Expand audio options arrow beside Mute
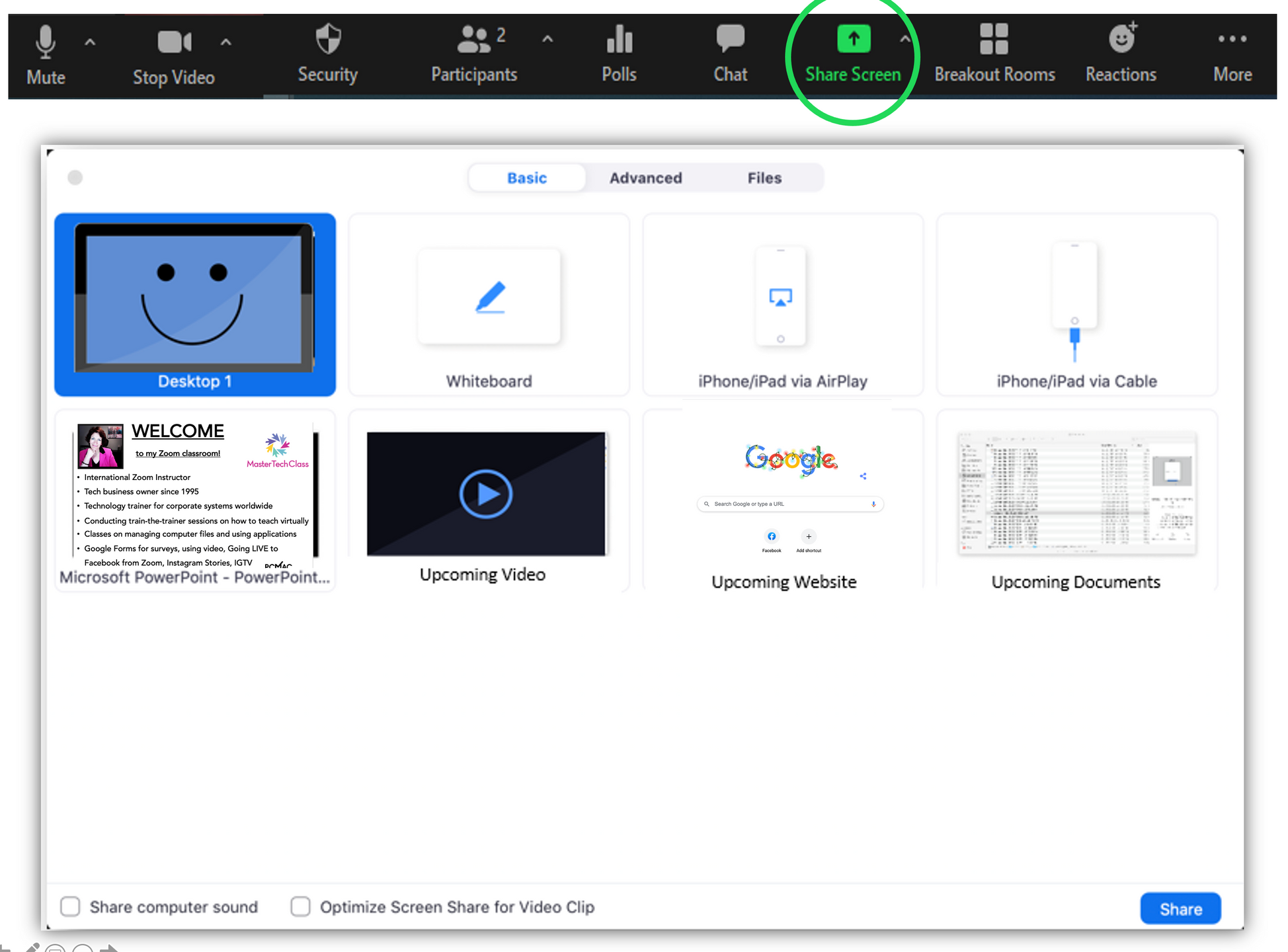Viewport: 1288px width, 952px height. [91, 42]
